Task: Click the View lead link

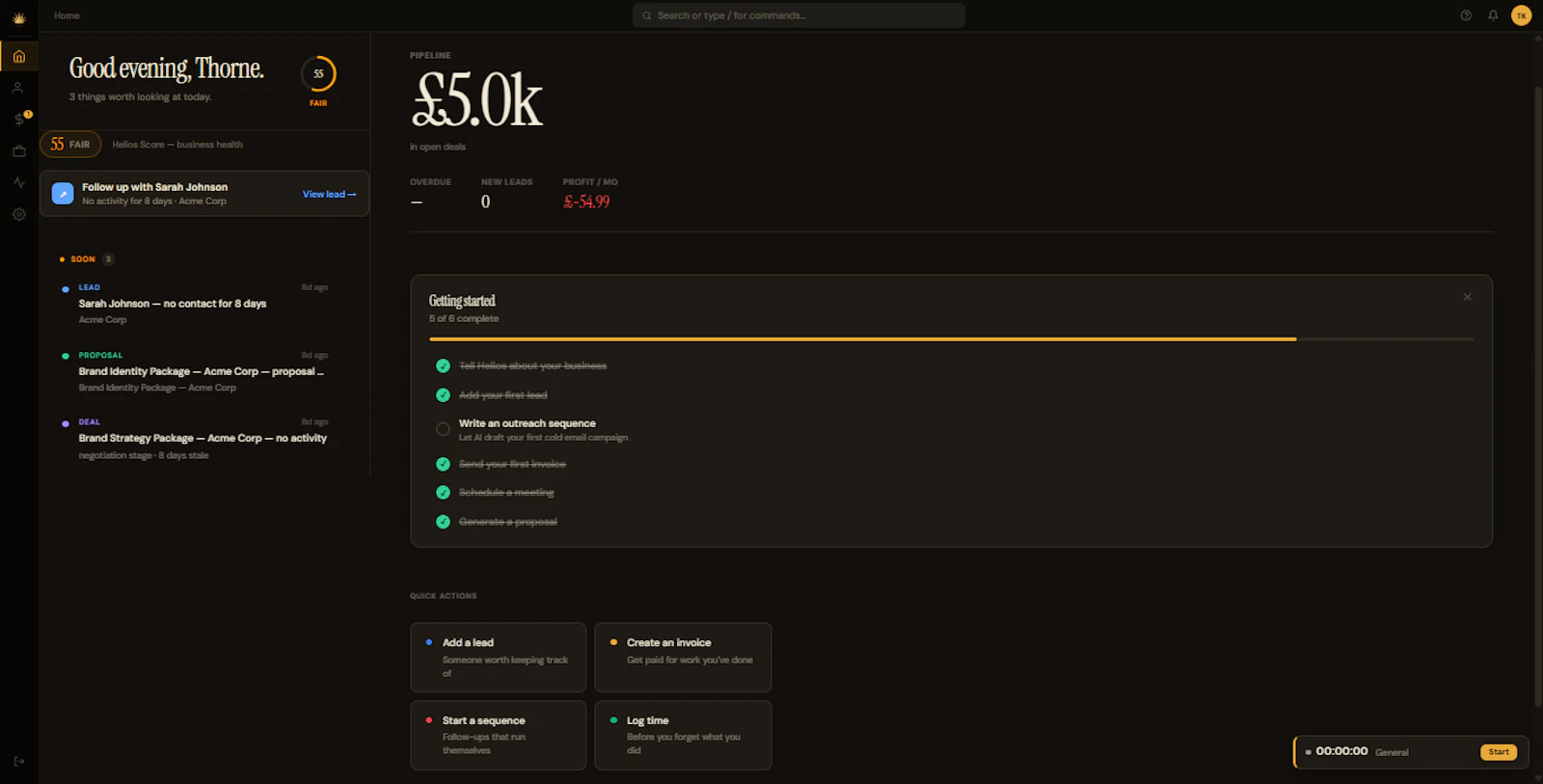Action: [x=329, y=194]
